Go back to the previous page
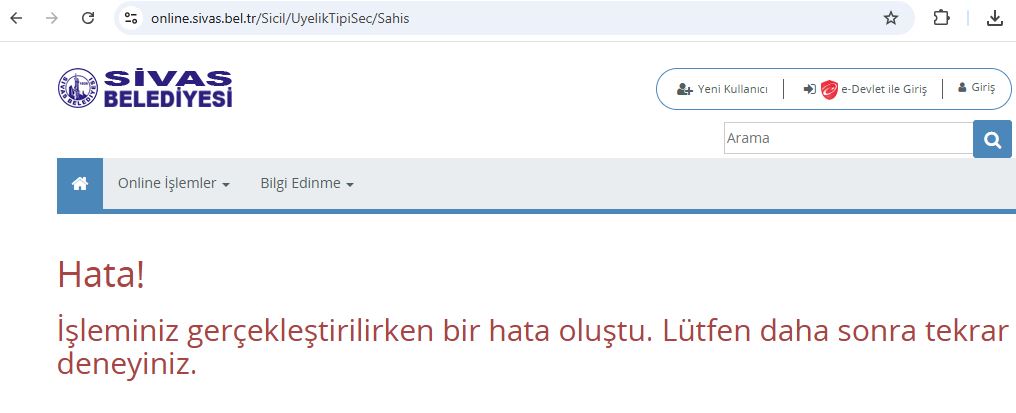Screen dimensions: 1016x413 16,18
